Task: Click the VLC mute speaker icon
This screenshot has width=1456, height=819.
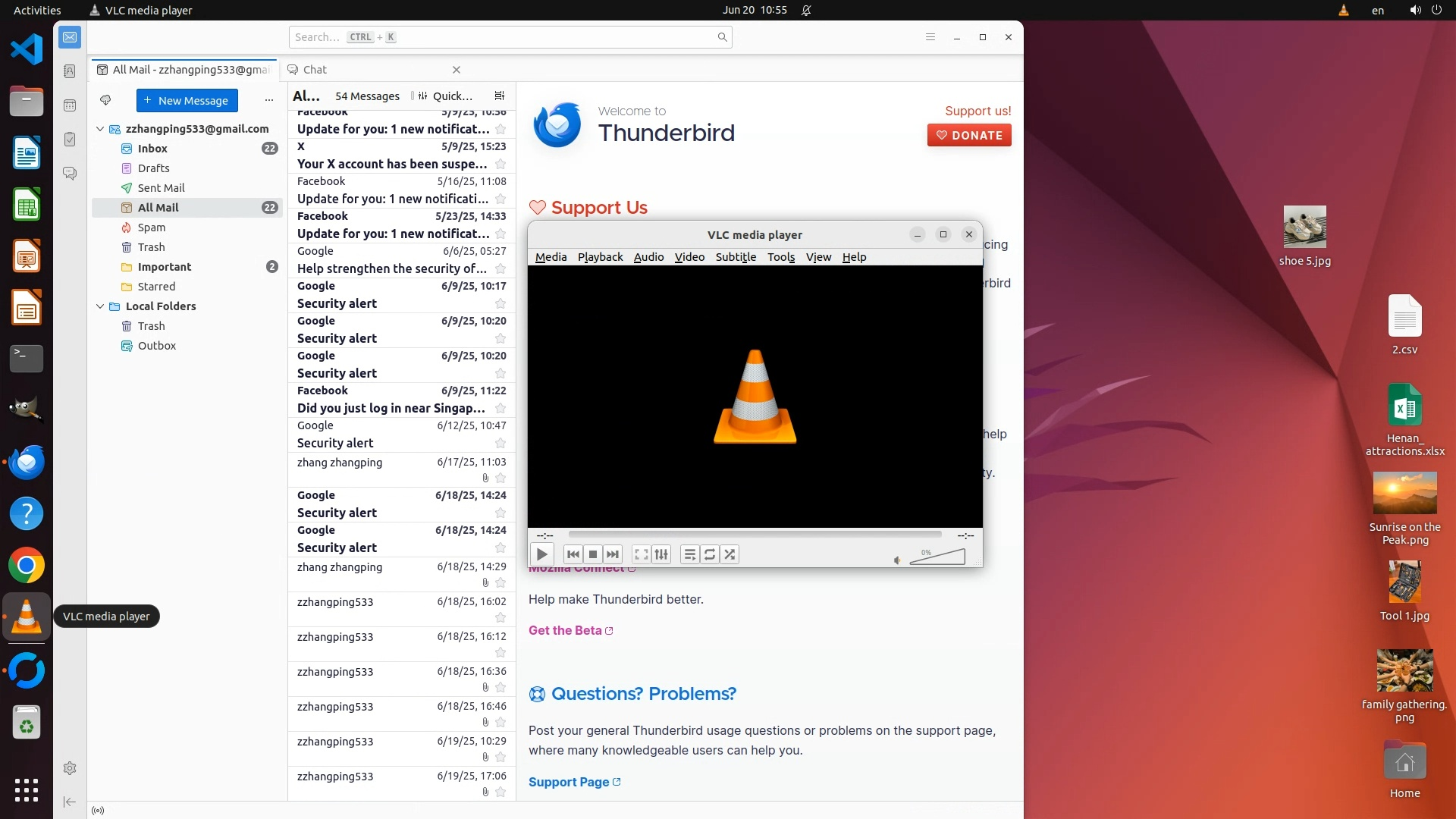Action: point(897,560)
